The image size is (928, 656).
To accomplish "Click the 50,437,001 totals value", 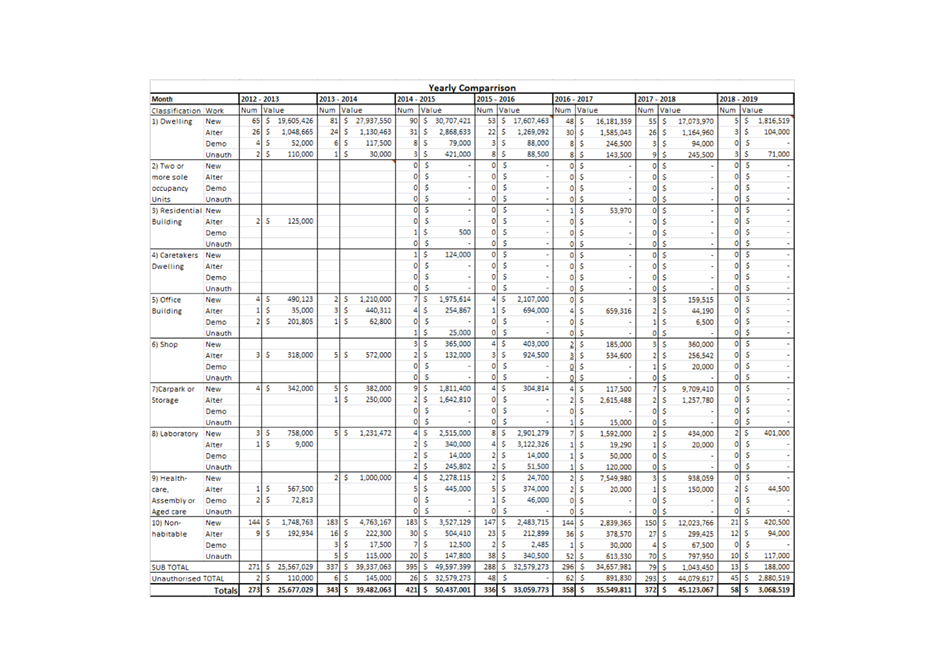I will [x=453, y=590].
